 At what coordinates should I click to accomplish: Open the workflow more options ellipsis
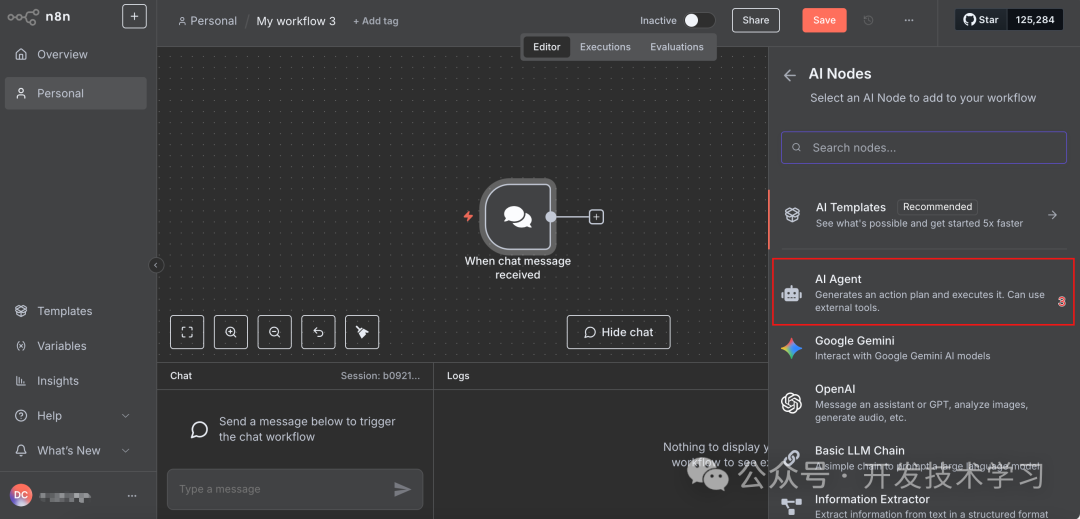(909, 21)
